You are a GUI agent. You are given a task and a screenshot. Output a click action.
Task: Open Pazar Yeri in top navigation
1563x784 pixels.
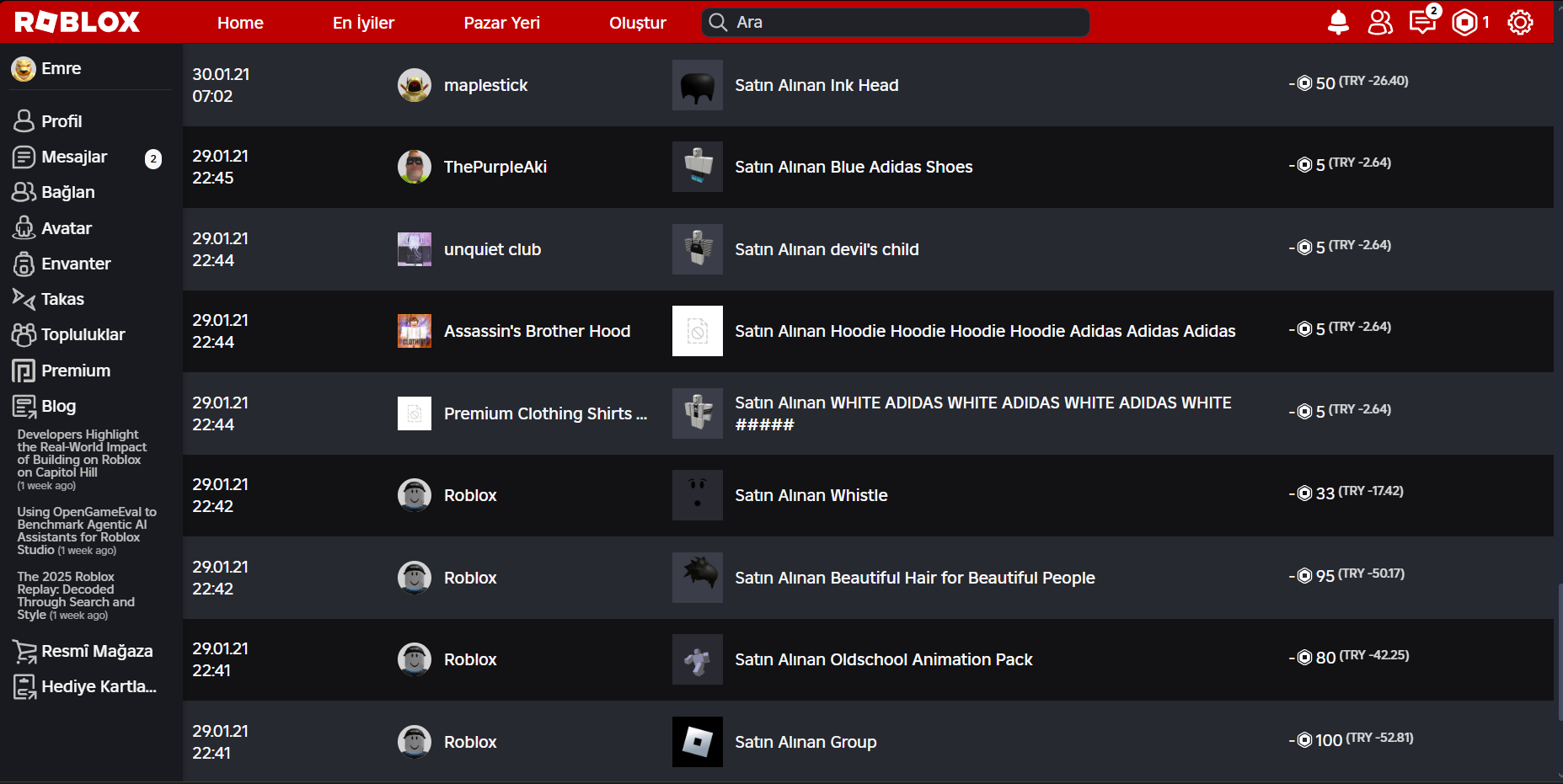point(502,23)
